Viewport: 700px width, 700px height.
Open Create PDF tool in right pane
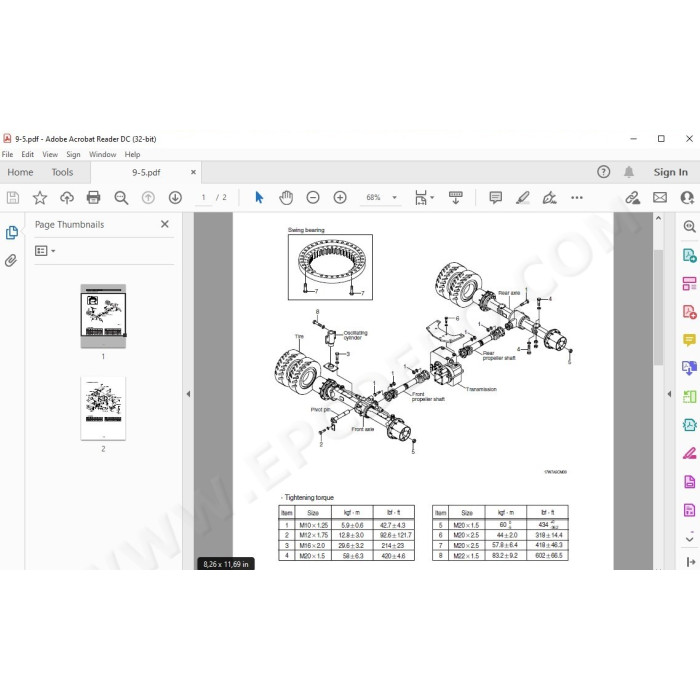coord(689,312)
